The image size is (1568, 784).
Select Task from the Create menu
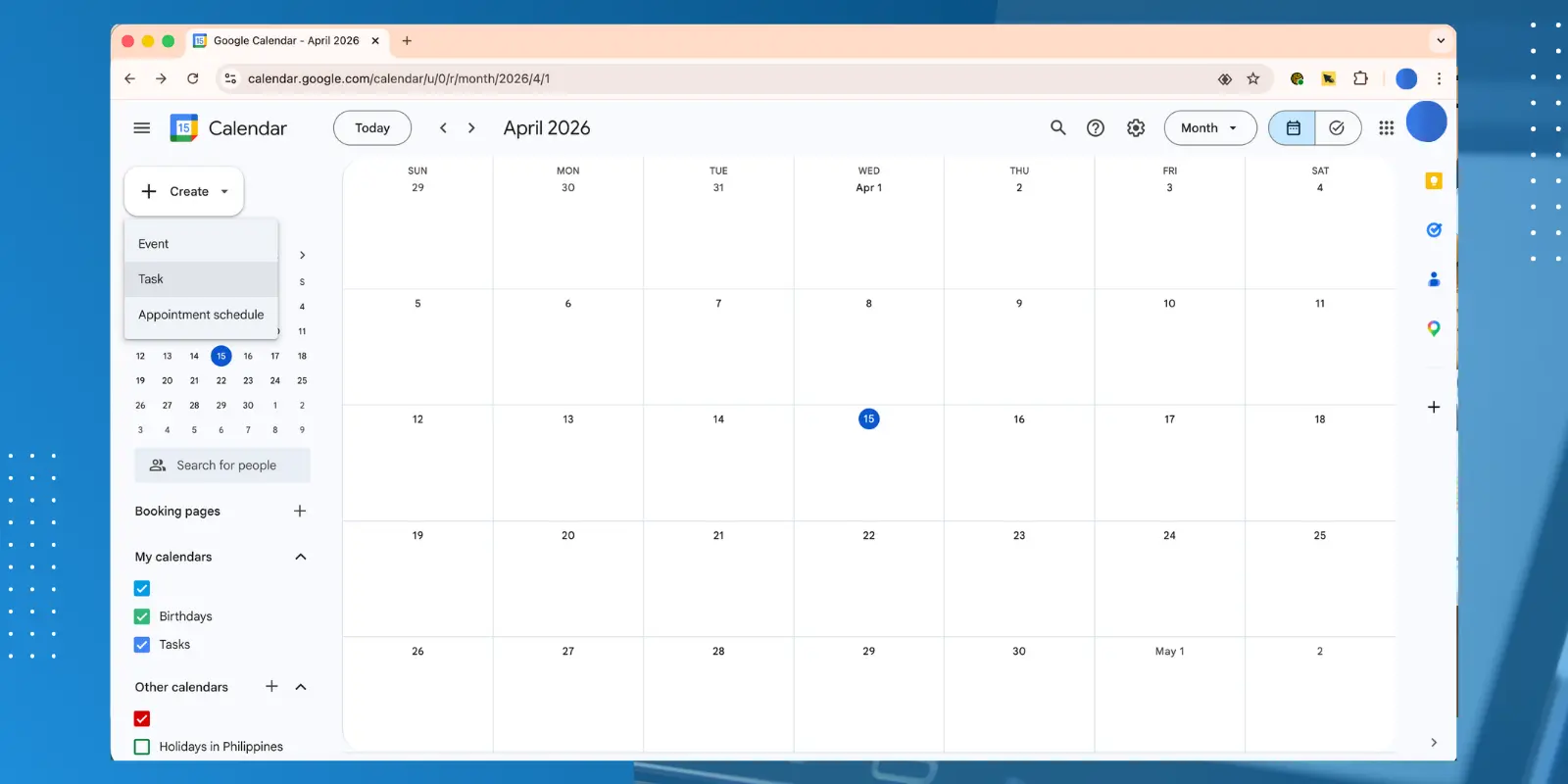point(151,279)
